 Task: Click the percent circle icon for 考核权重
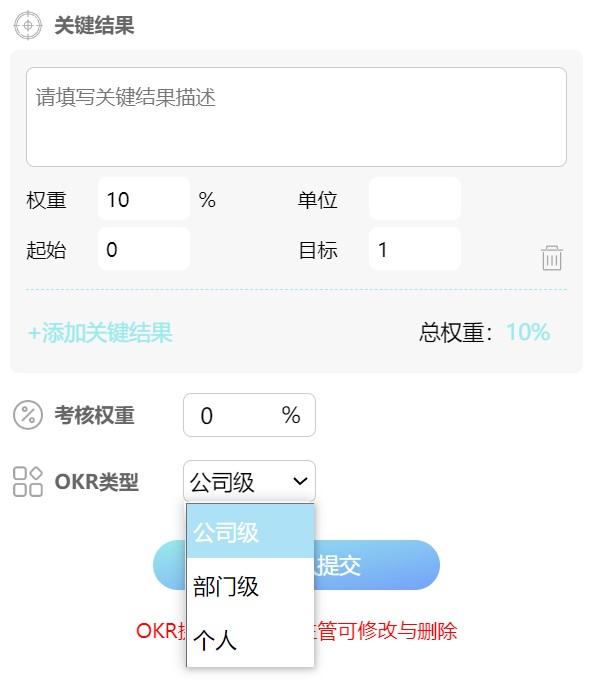coord(28,415)
